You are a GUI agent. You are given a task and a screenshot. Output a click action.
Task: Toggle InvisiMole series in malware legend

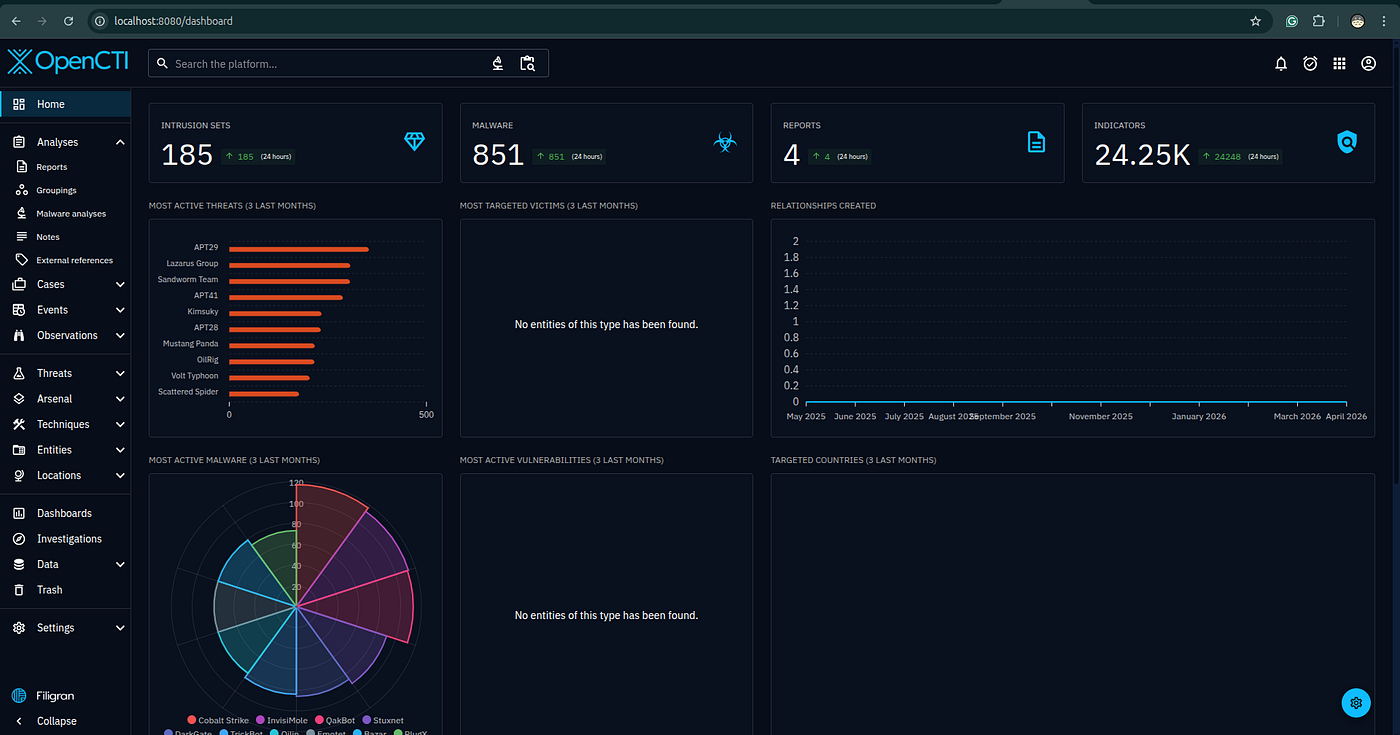[x=283, y=720]
